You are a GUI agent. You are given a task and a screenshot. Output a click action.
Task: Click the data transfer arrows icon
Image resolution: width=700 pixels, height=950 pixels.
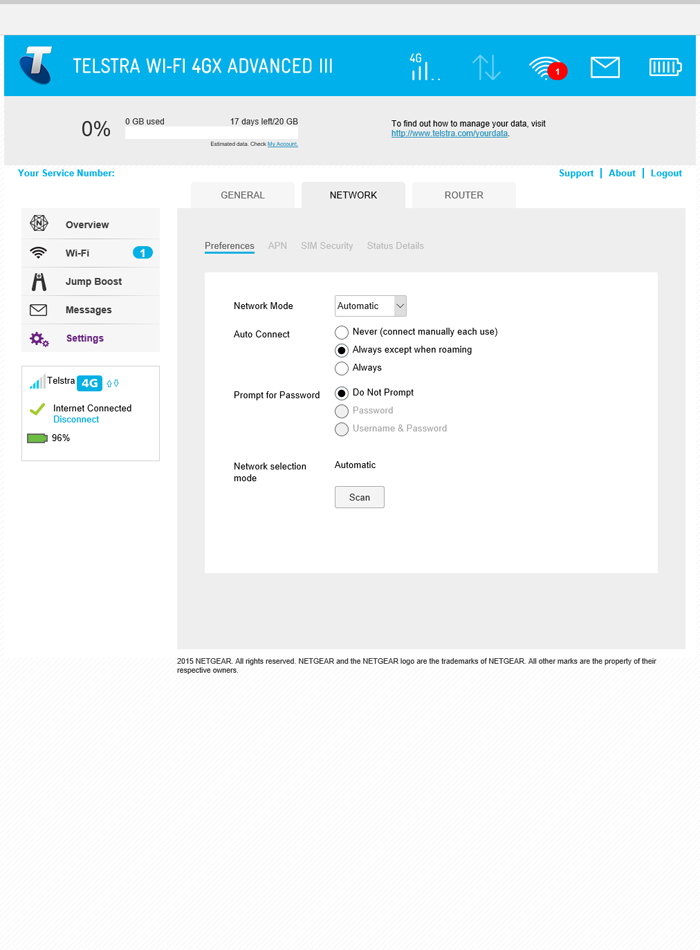pos(486,67)
